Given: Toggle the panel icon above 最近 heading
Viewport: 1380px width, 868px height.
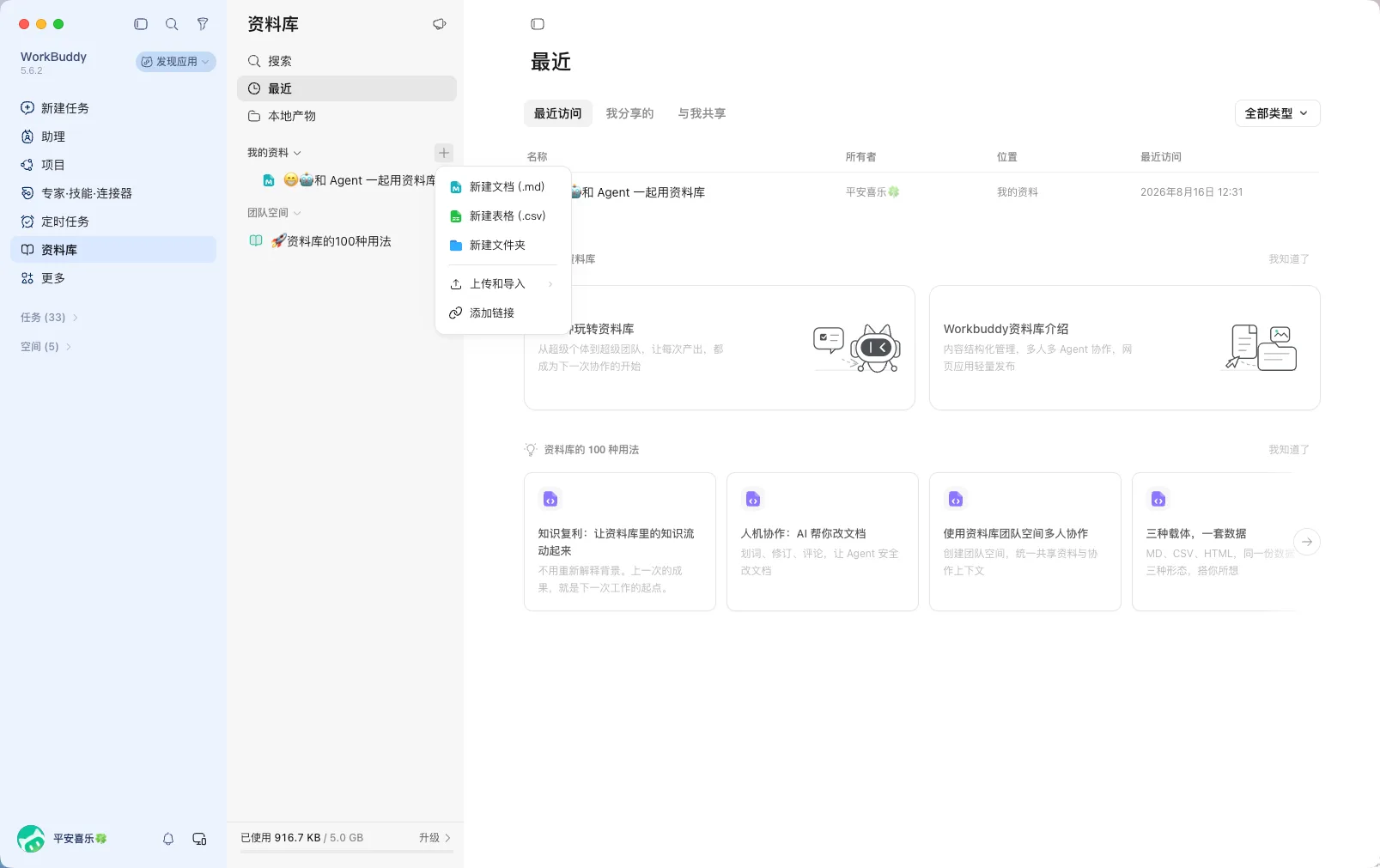Looking at the screenshot, I should (x=538, y=24).
